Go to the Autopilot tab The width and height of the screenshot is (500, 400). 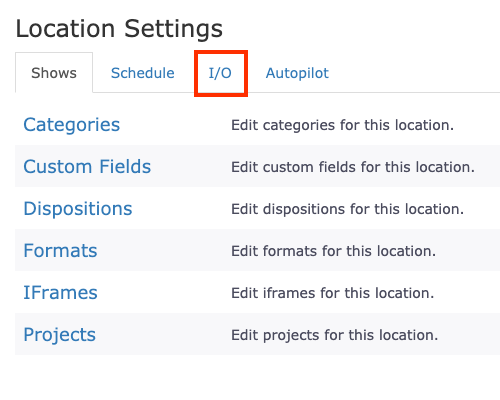pyautogui.click(x=297, y=73)
